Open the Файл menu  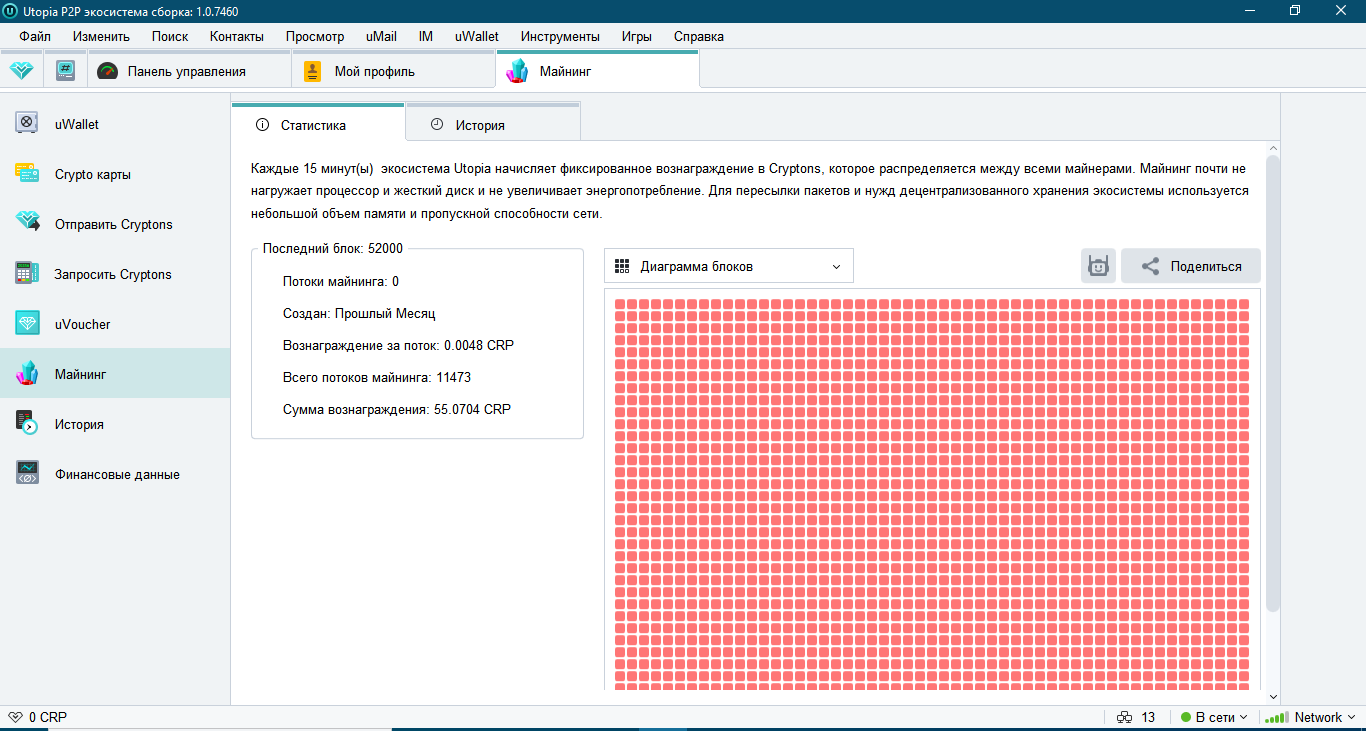[x=35, y=36]
